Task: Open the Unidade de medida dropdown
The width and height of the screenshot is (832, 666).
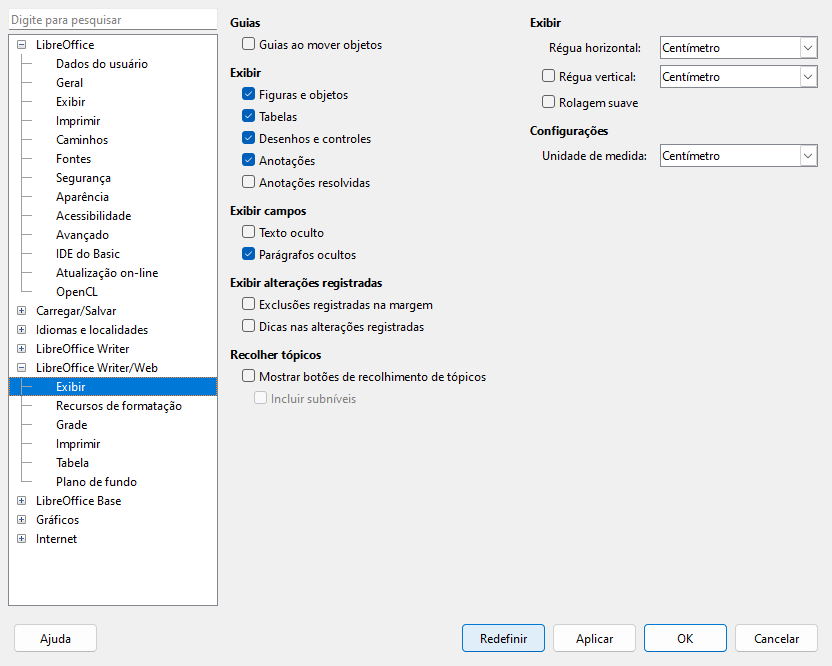Action: click(x=808, y=156)
